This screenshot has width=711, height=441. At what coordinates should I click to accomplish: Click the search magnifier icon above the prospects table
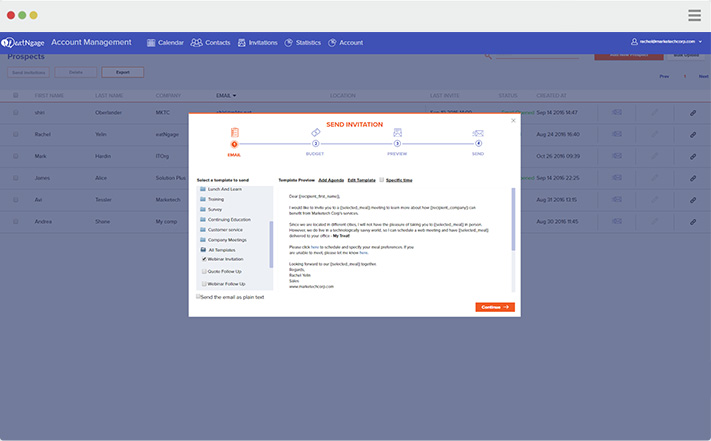[x=488, y=56]
